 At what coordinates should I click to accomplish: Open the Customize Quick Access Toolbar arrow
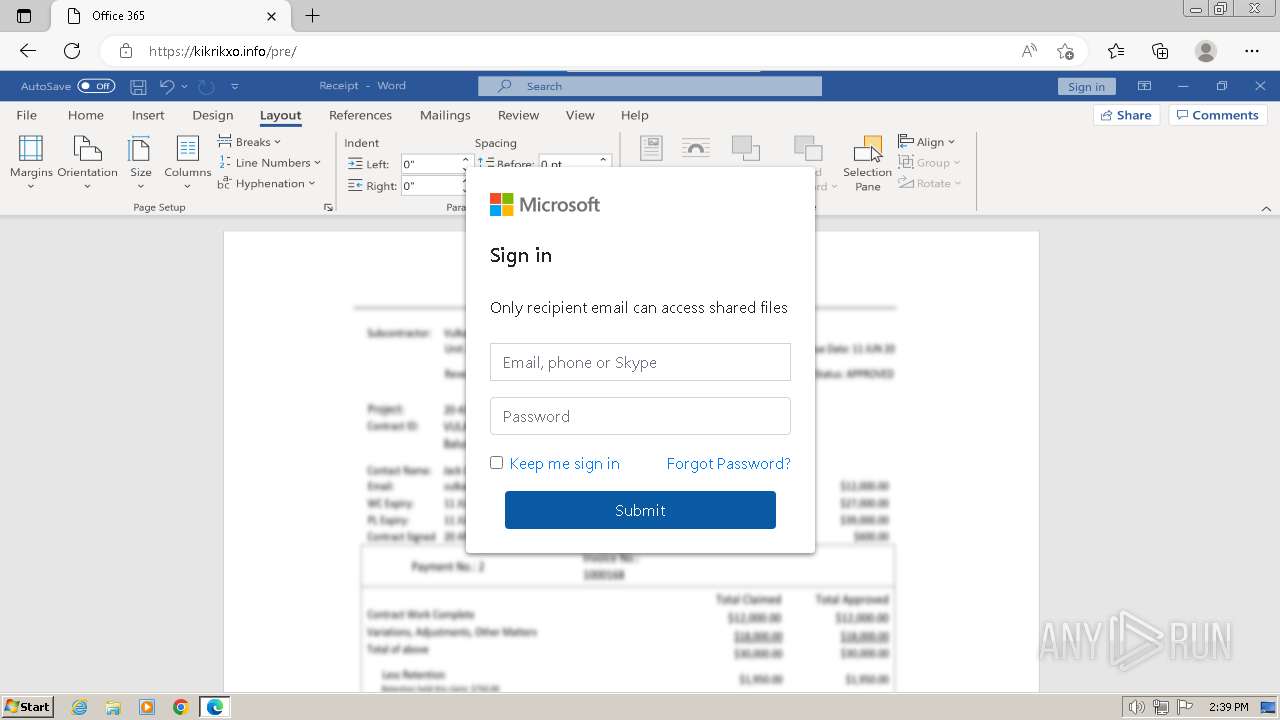click(x=235, y=87)
